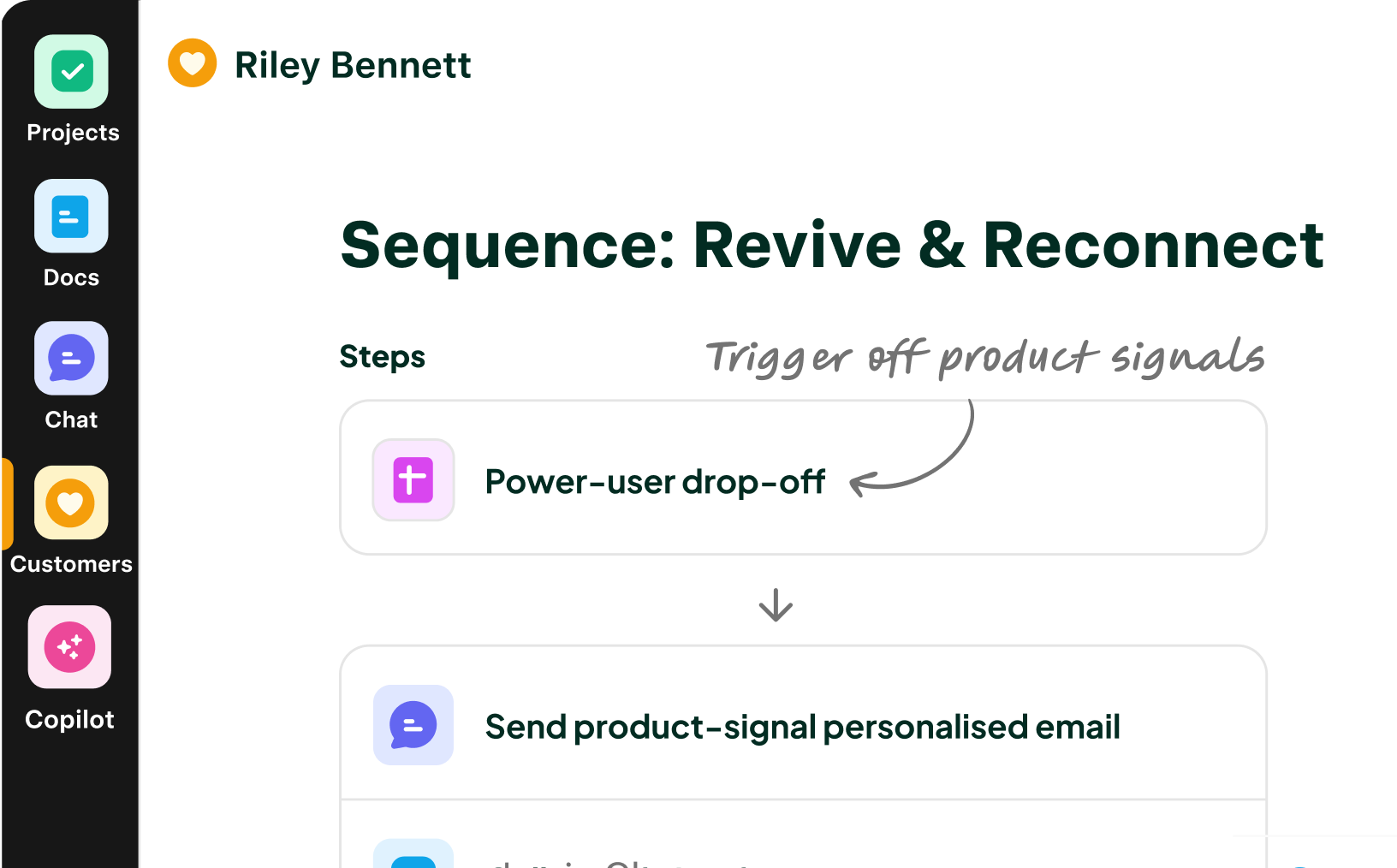Viewport: 1397px width, 868px height.
Task: Click the Steps section heading
Action: point(382,357)
